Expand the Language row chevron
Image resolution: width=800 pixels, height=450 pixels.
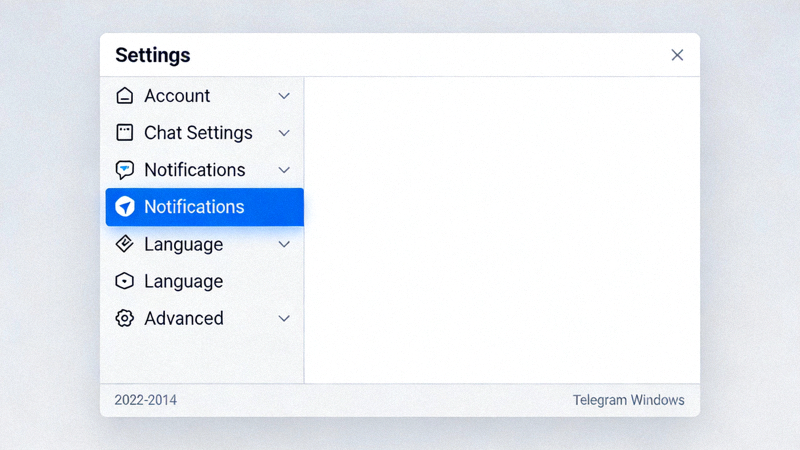[284, 244]
